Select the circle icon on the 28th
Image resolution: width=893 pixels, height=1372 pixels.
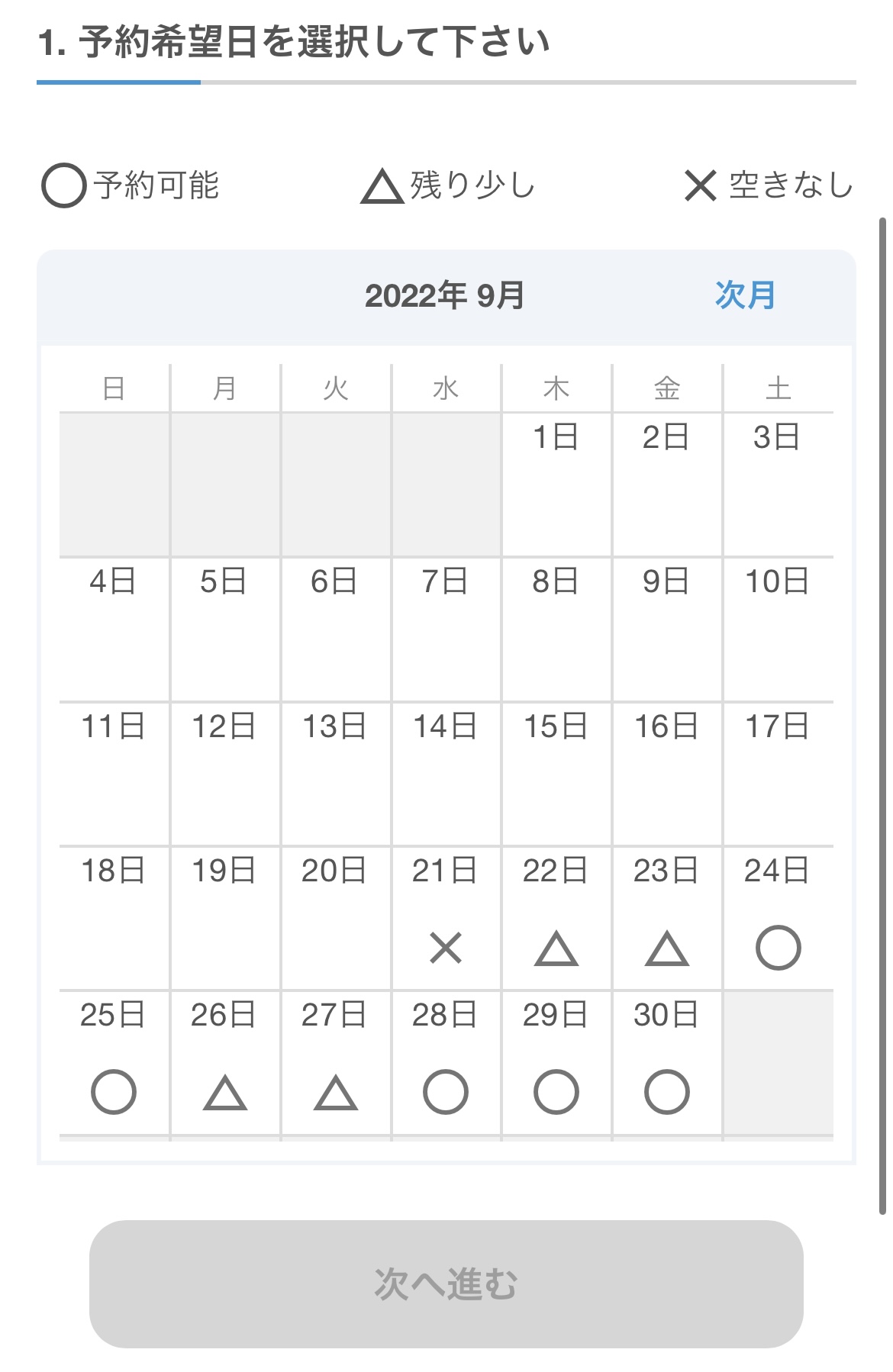pos(446,1092)
